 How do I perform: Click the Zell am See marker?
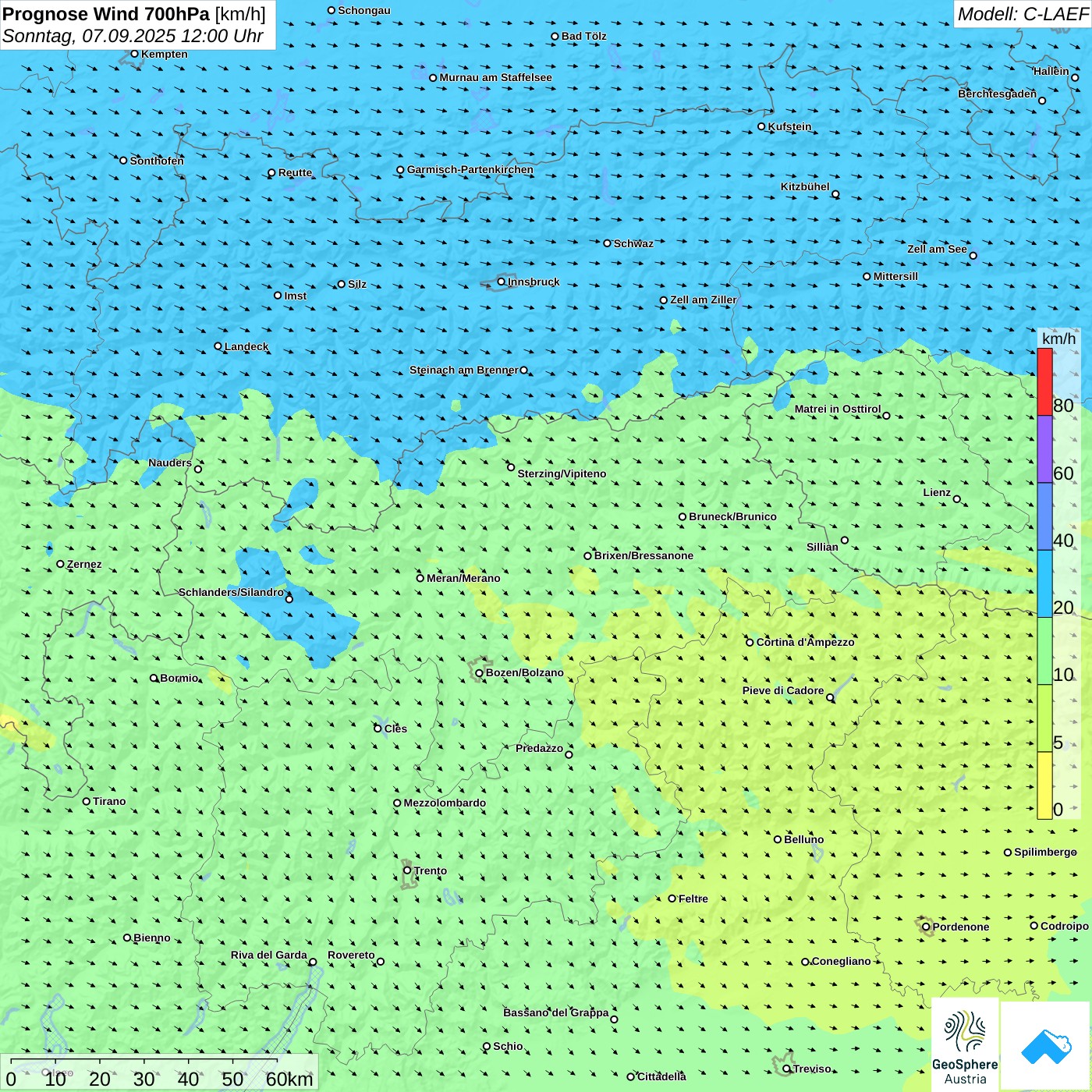coord(973,255)
